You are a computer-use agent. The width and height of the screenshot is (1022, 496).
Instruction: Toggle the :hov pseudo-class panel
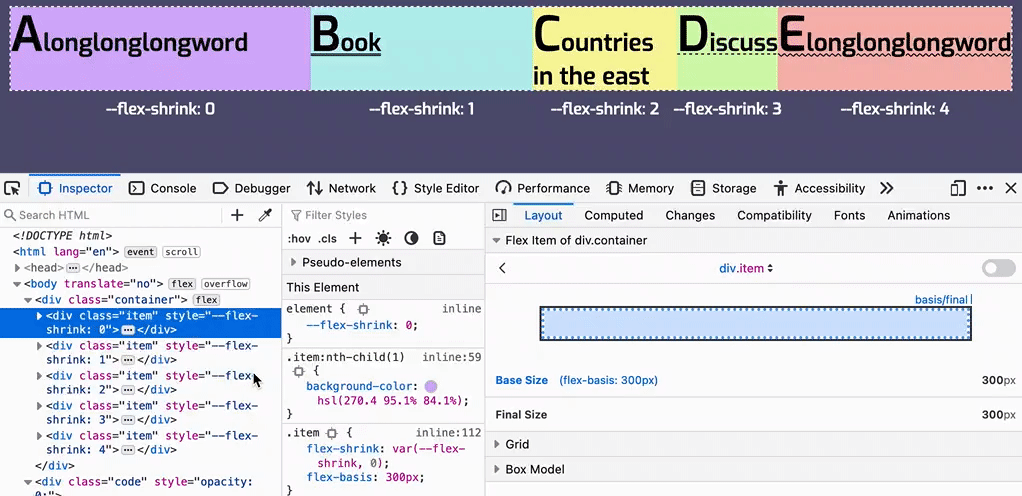click(x=298, y=238)
